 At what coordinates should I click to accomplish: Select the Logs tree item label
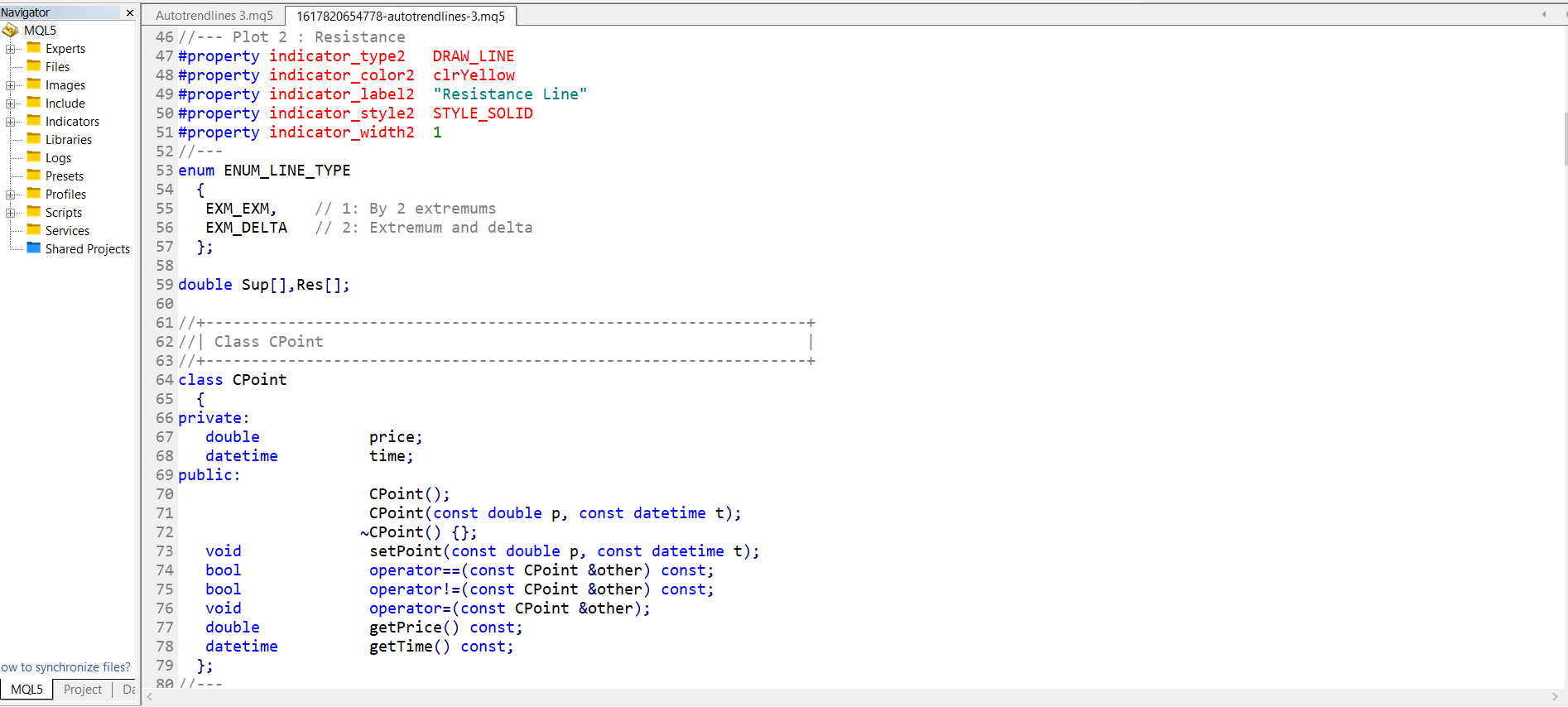click(58, 158)
